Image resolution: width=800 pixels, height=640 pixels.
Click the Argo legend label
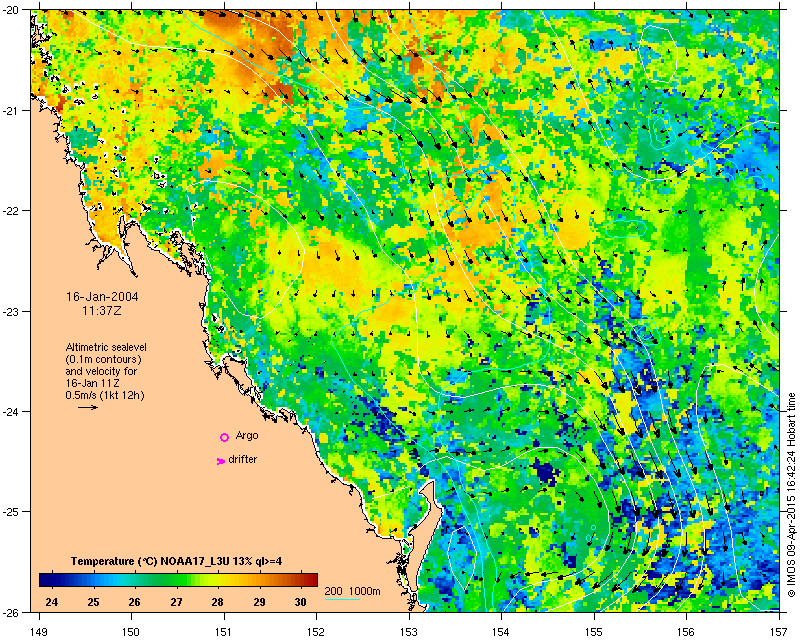tap(247, 435)
